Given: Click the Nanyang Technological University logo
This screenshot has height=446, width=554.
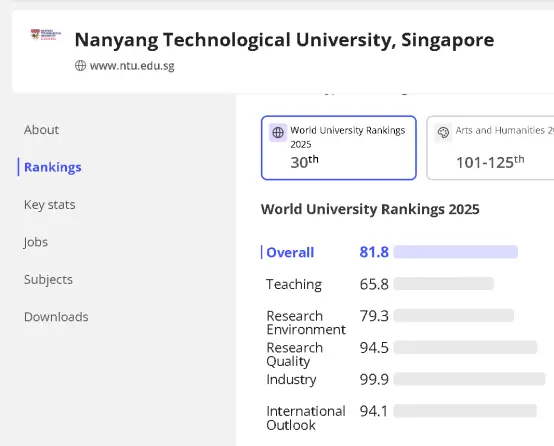Looking at the screenshot, I should click(46, 35).
